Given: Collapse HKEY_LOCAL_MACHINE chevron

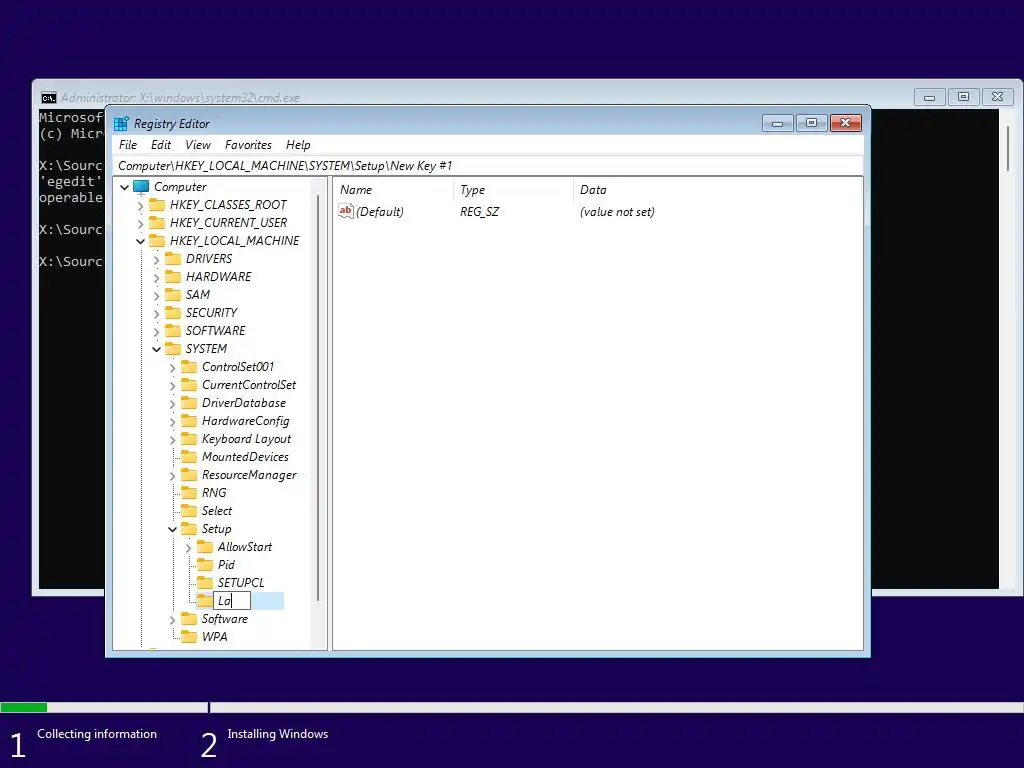Looking at the screenshot, I should click(x=140, y=242).
